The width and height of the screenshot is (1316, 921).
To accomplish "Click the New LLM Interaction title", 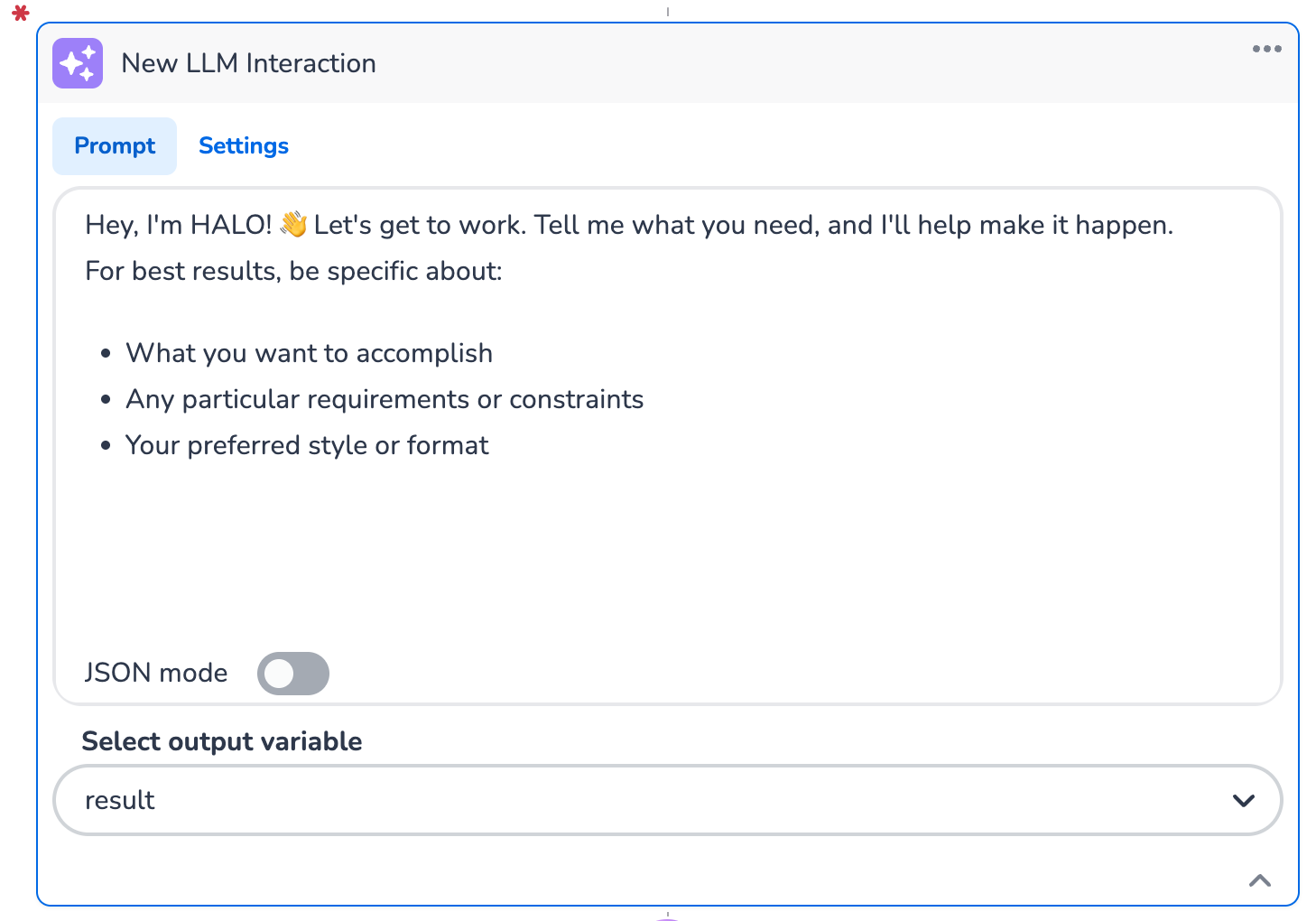I will pyautogui.click(x=248, y=62).
